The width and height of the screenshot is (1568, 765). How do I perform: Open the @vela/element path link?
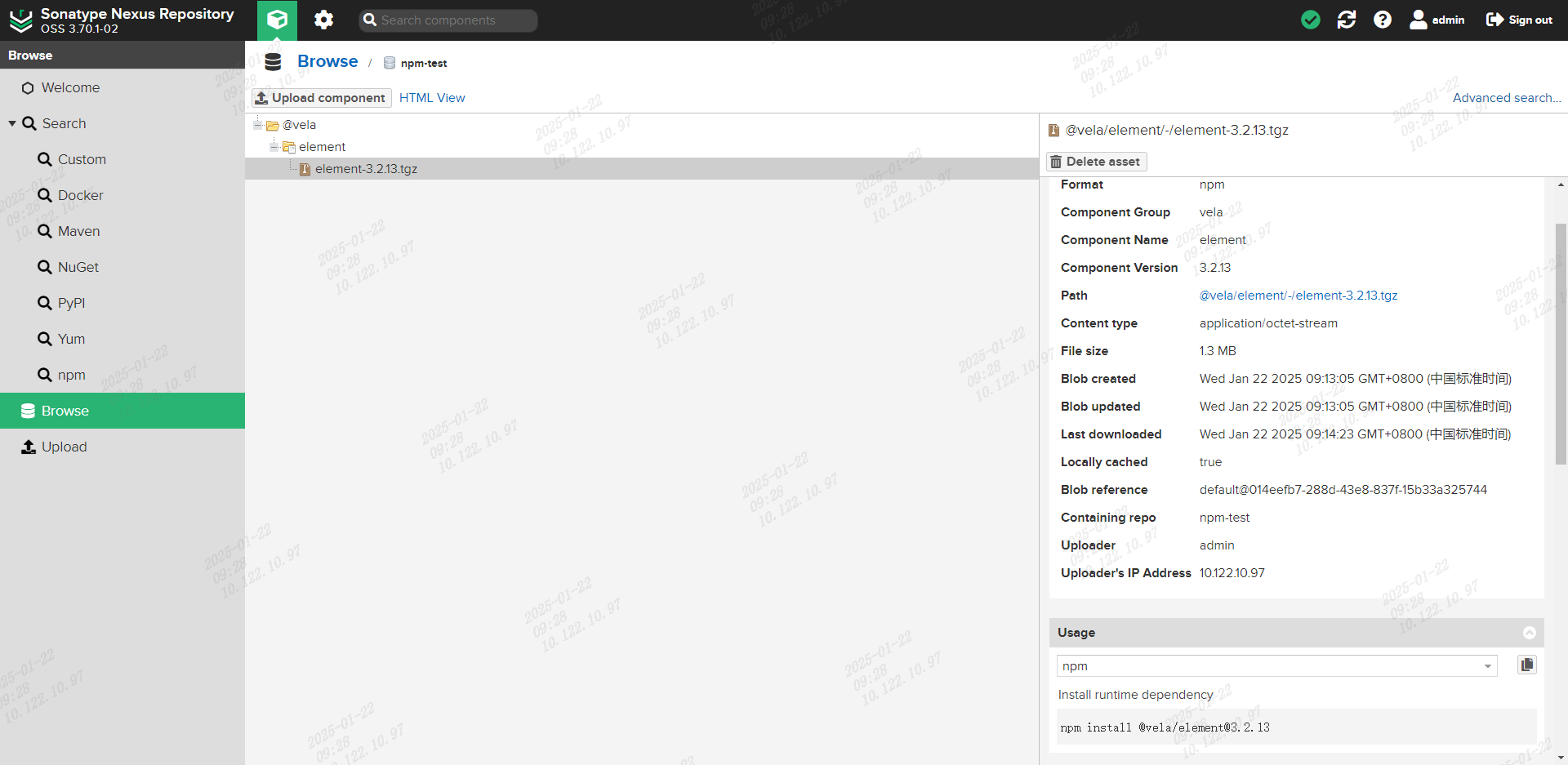[1298, 296]
